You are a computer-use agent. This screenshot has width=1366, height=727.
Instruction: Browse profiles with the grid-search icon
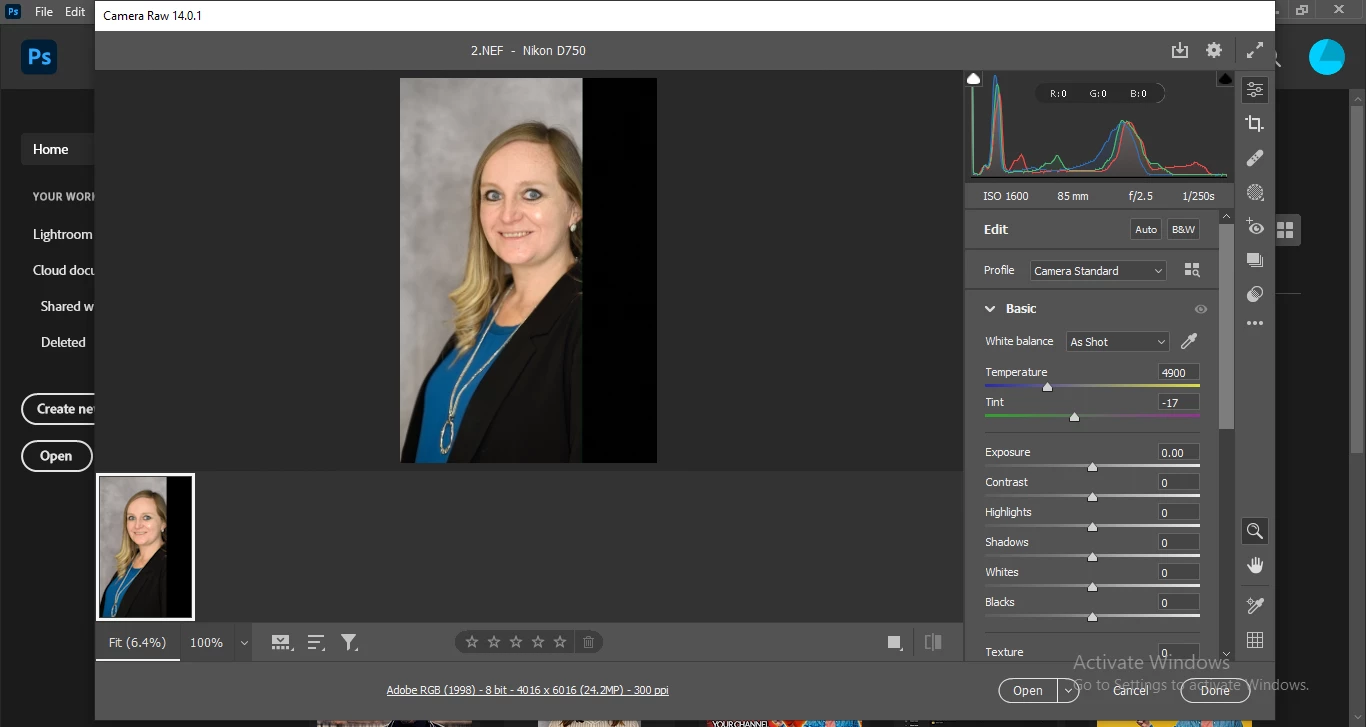[x=1192, y=270]
